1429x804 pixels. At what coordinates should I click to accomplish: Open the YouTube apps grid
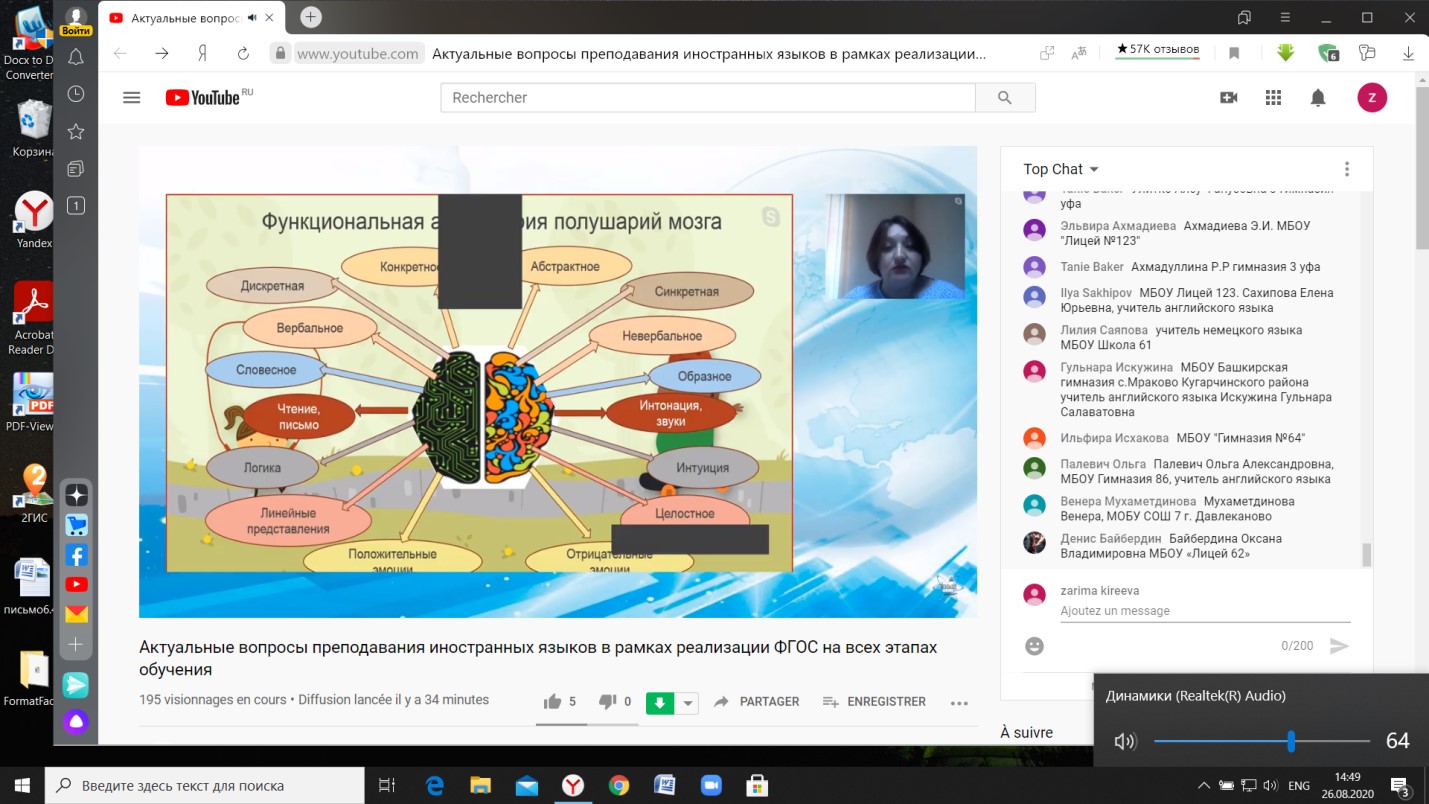click(1273, 97)
